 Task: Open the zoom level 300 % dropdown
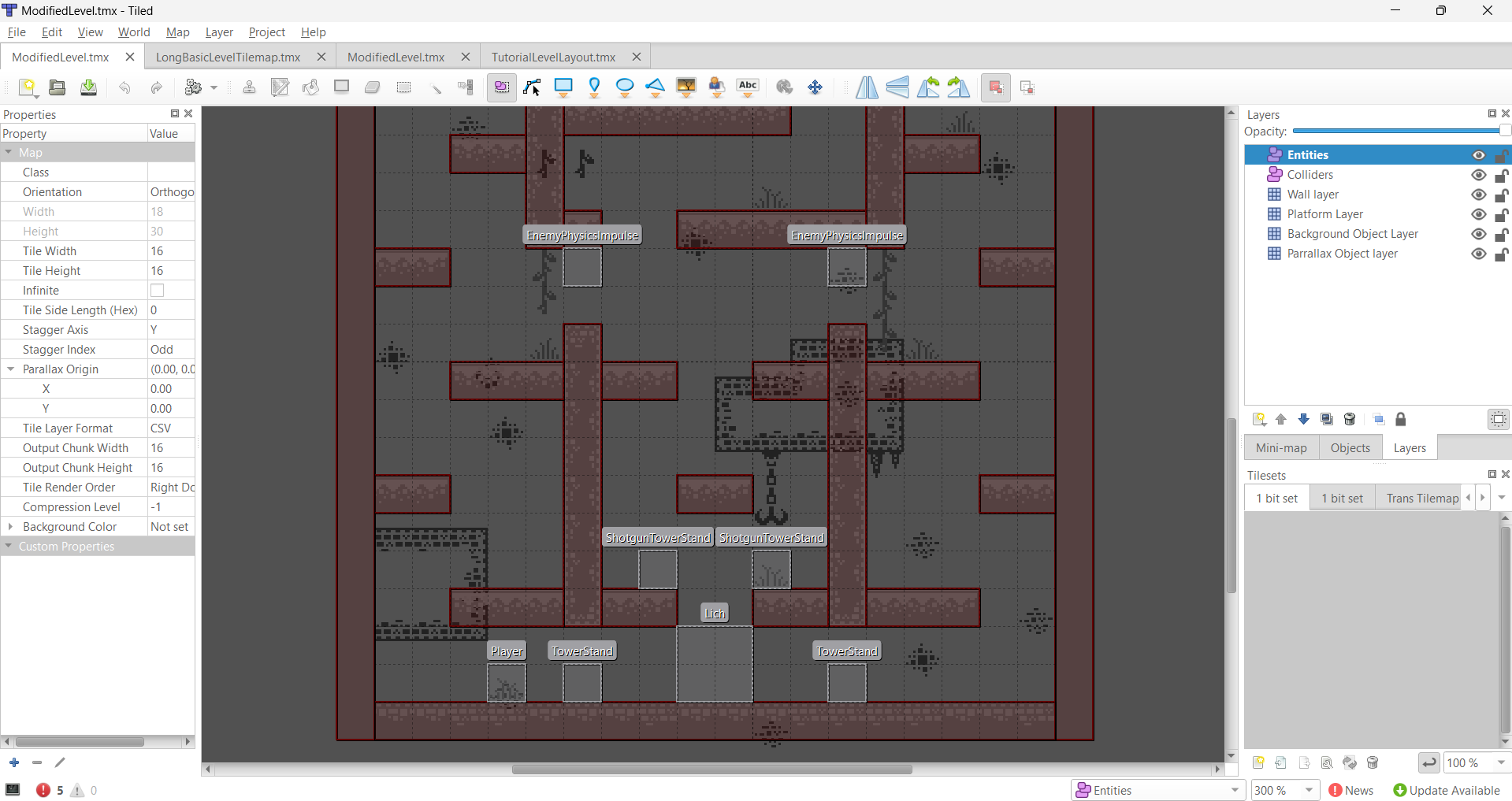pyautogui.click(x=1310, y=790)
